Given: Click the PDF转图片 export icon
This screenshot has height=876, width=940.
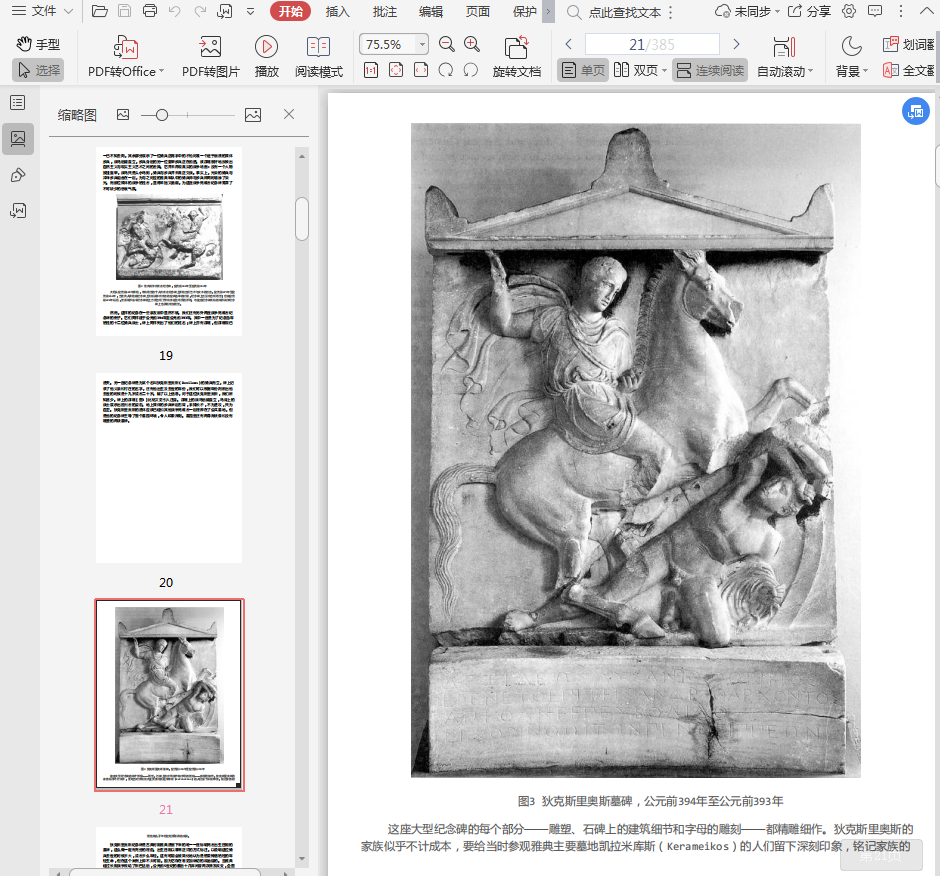Looking at the screenshot, I should point(210,47).
